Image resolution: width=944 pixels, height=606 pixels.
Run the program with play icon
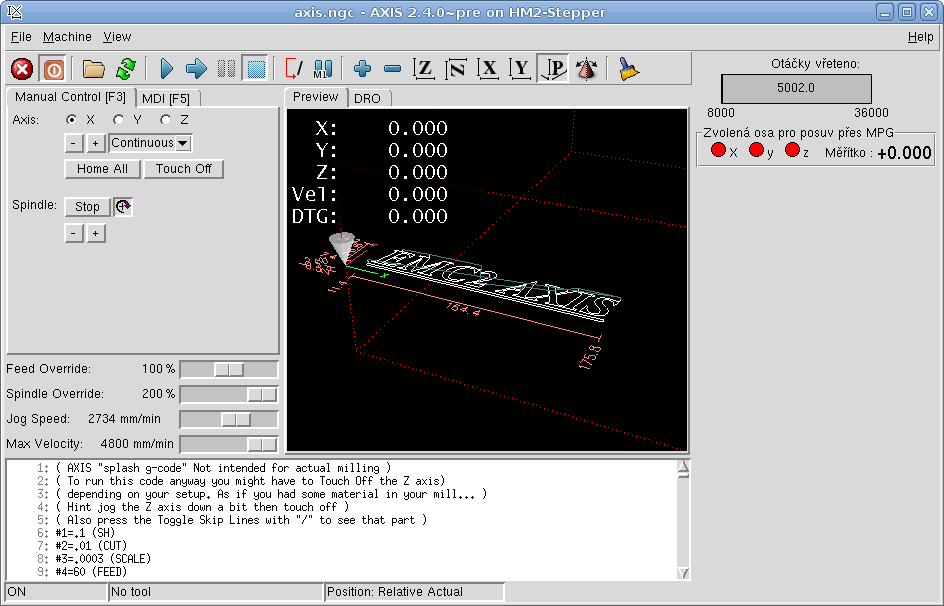tap(167, 69)
